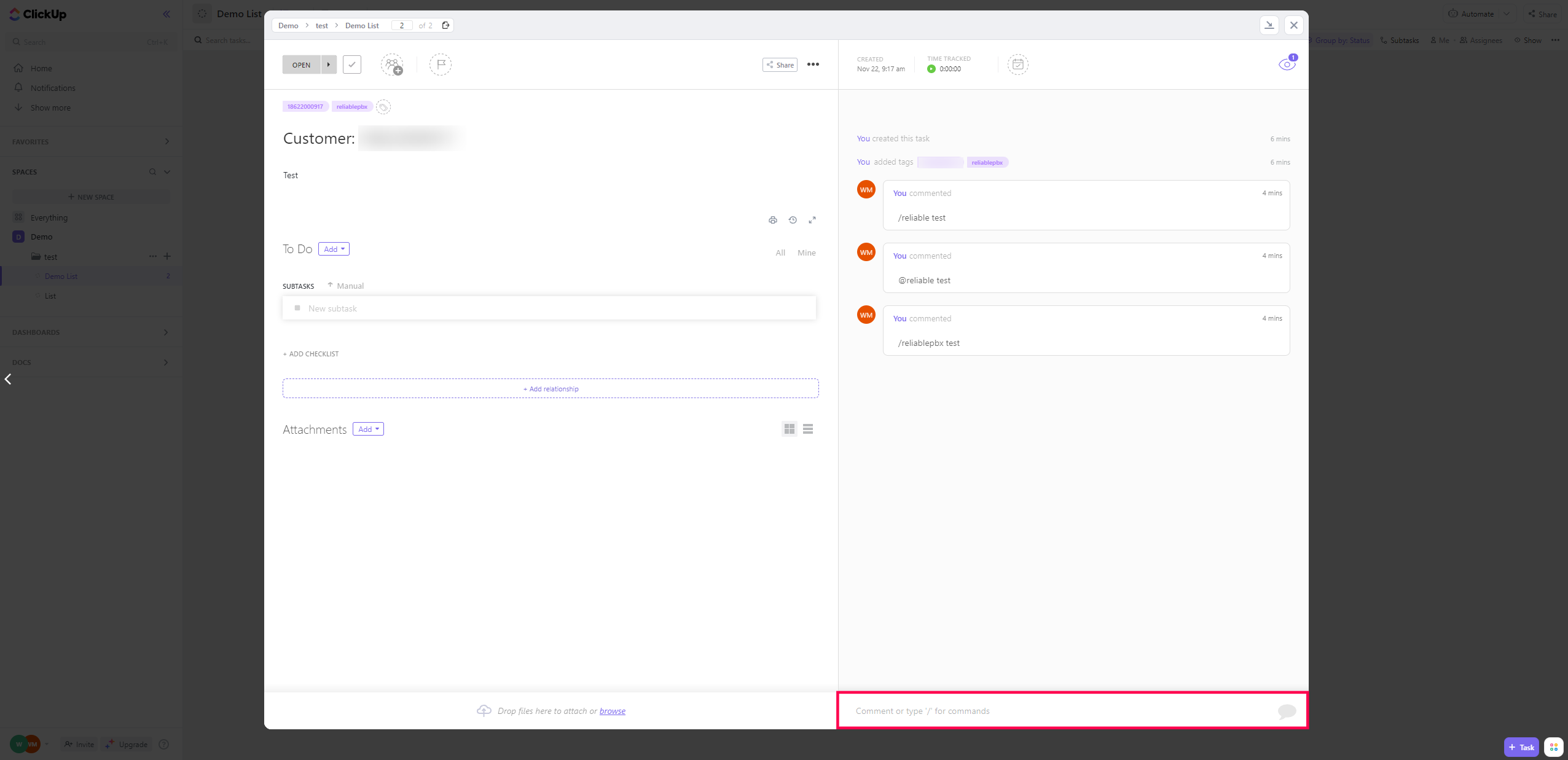Open Home in the sidebar
Image resolution: width=1568 pixels, height=760 pixels.
pos(41,68)
